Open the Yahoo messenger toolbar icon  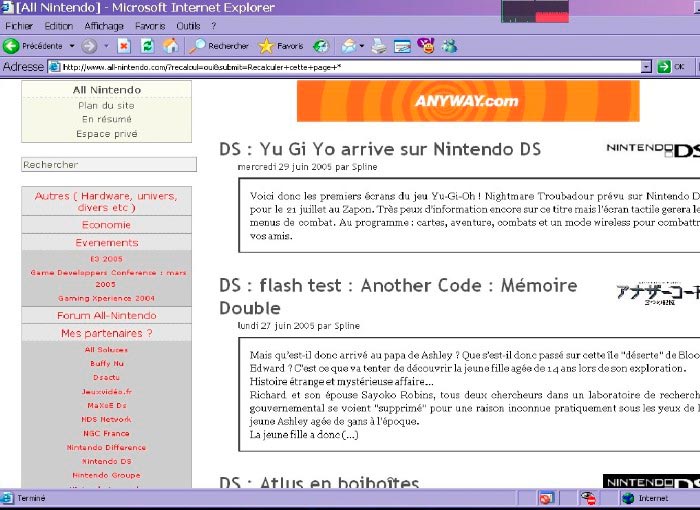click(426, 46)
